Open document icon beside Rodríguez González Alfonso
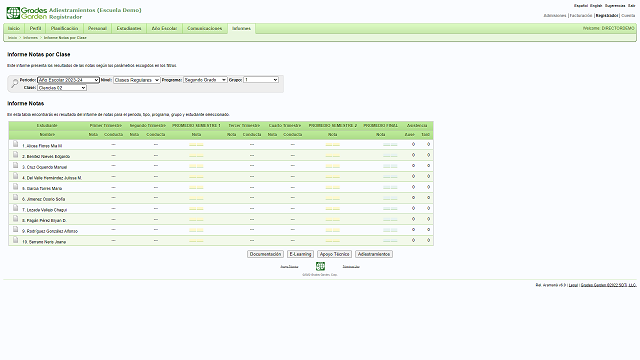The image size is (640, 360). [x=16, y=229]
